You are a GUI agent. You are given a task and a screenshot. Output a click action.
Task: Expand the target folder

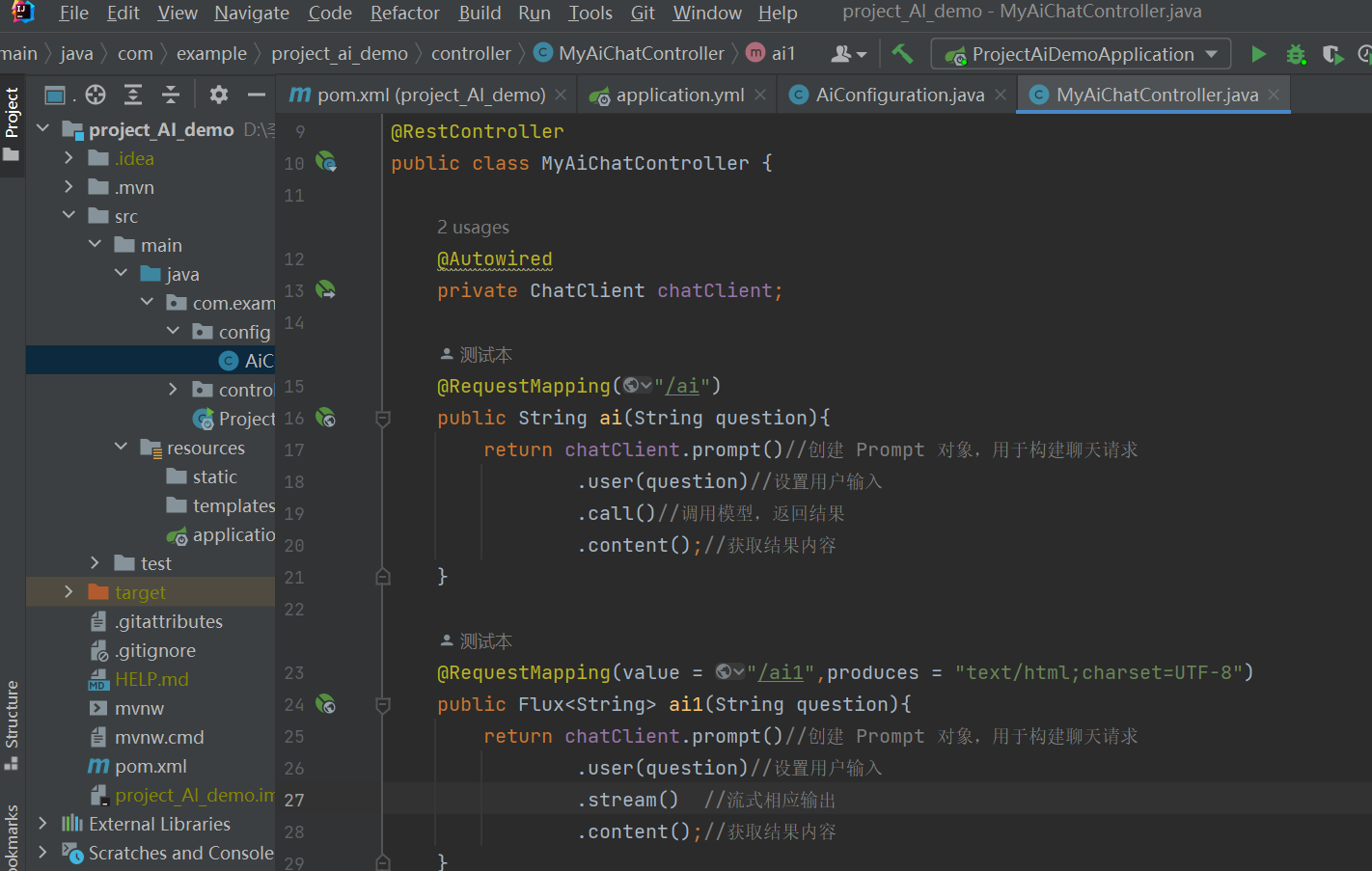click(x=69, y=592)
